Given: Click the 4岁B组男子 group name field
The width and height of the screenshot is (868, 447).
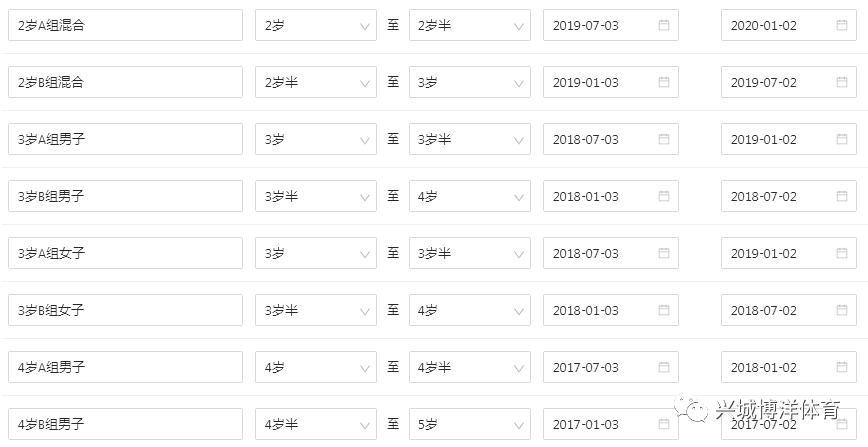Looking at the screenshot, I should pos(125,424).
